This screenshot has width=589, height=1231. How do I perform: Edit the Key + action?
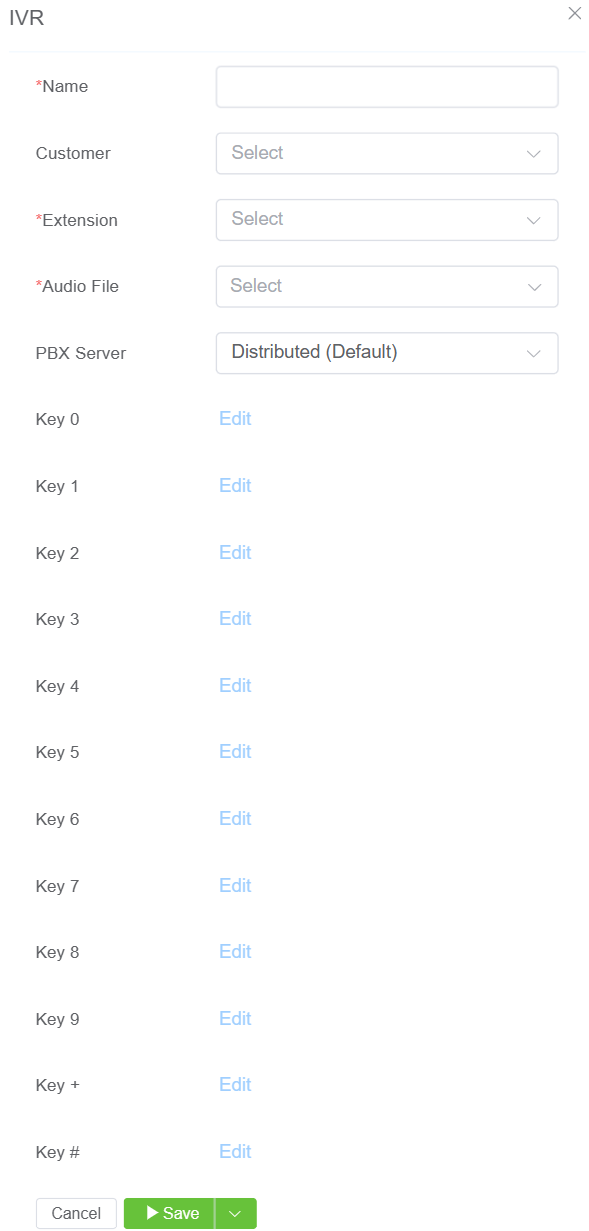click(235, 1085)
